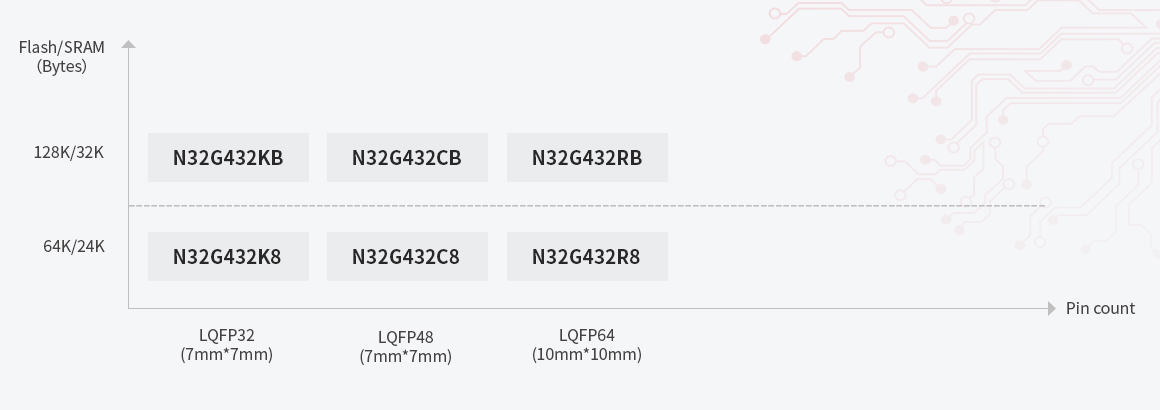Open the N32G432R8 product box

click(x=587, y=257)
